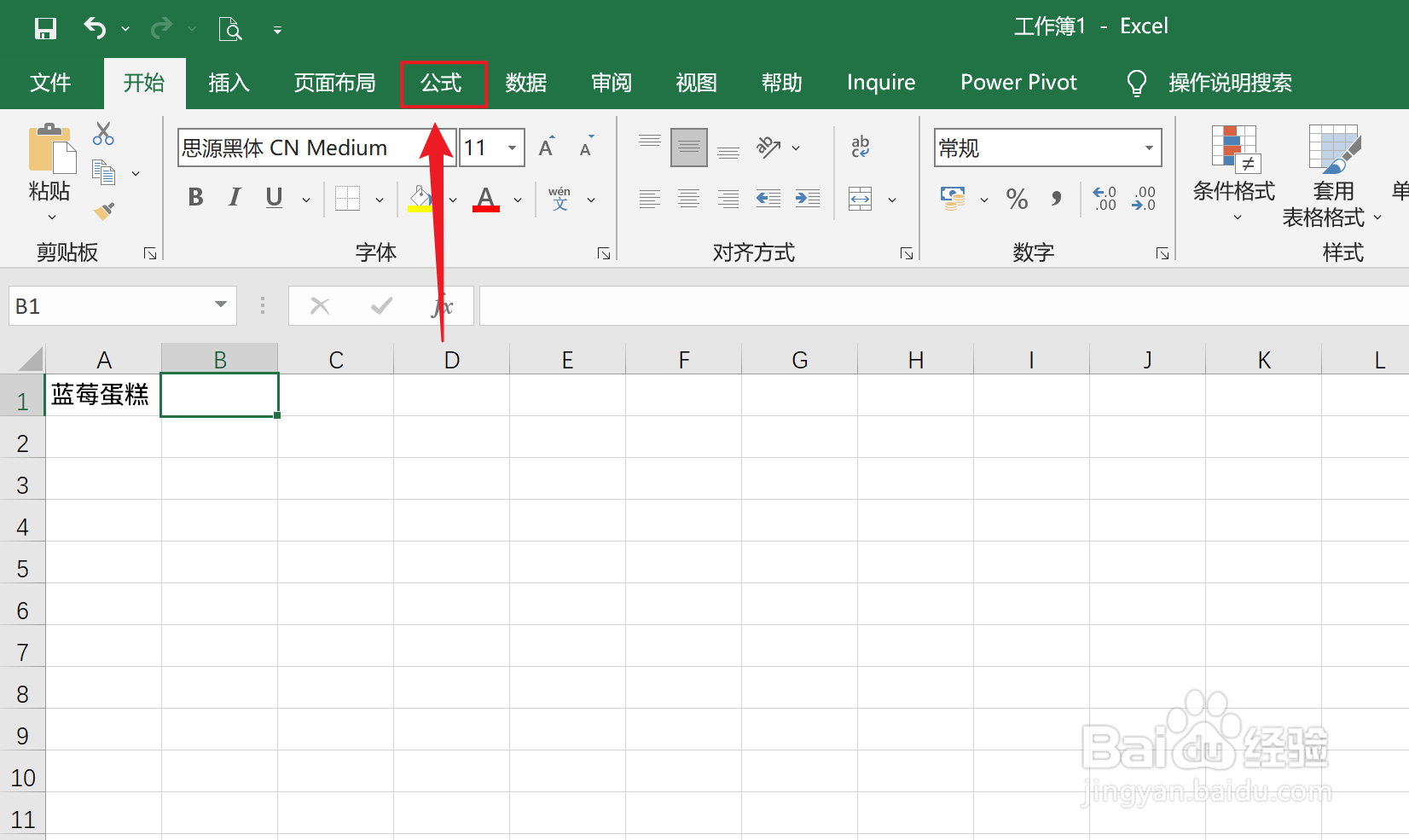Click the Name Box showing B1

pyautogui.click(x=123, y=306)
